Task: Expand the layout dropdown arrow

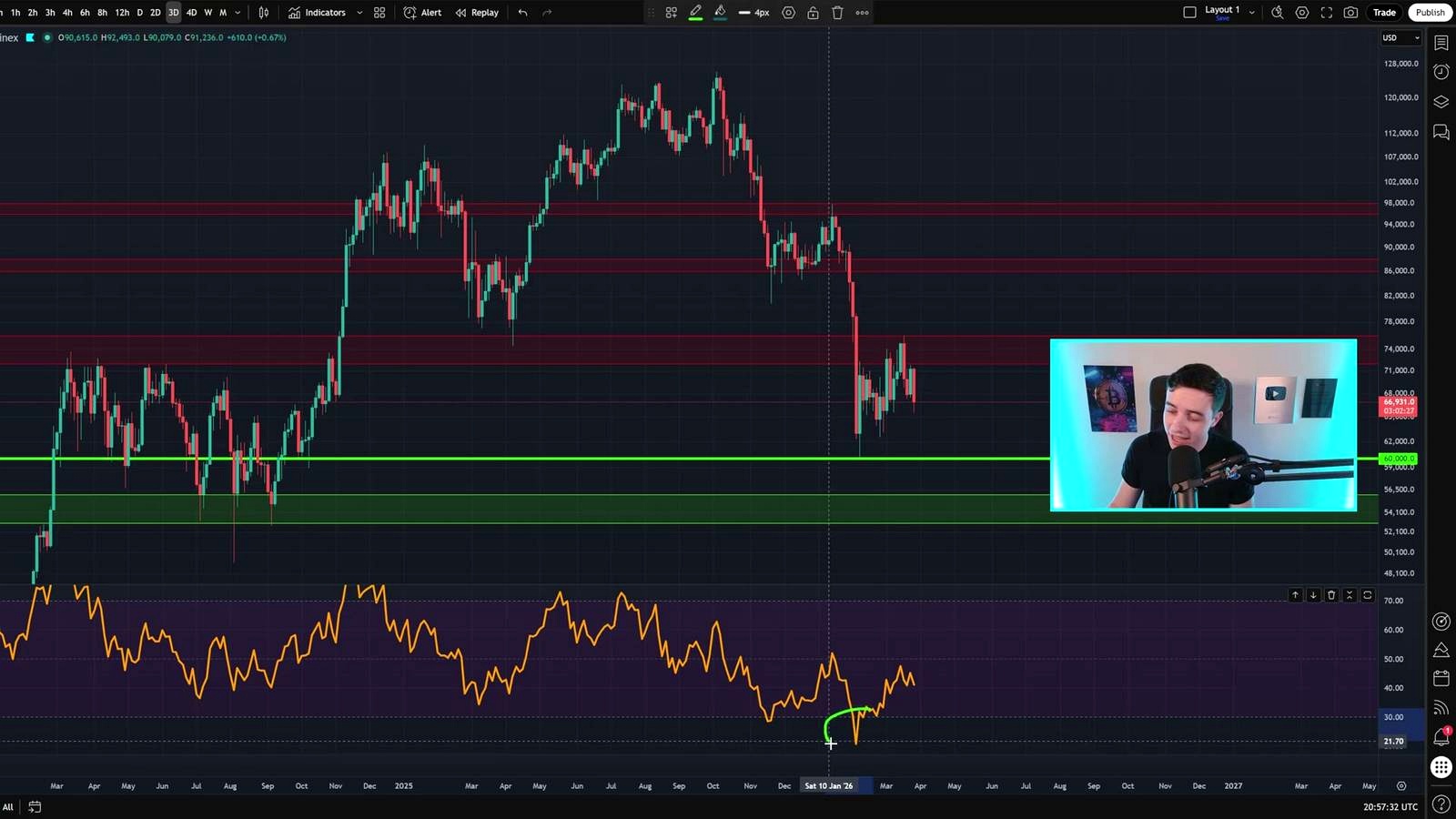Action: 1252,13
